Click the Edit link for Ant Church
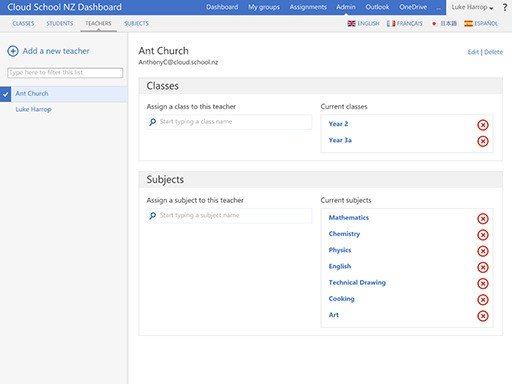 coord(473,52)
